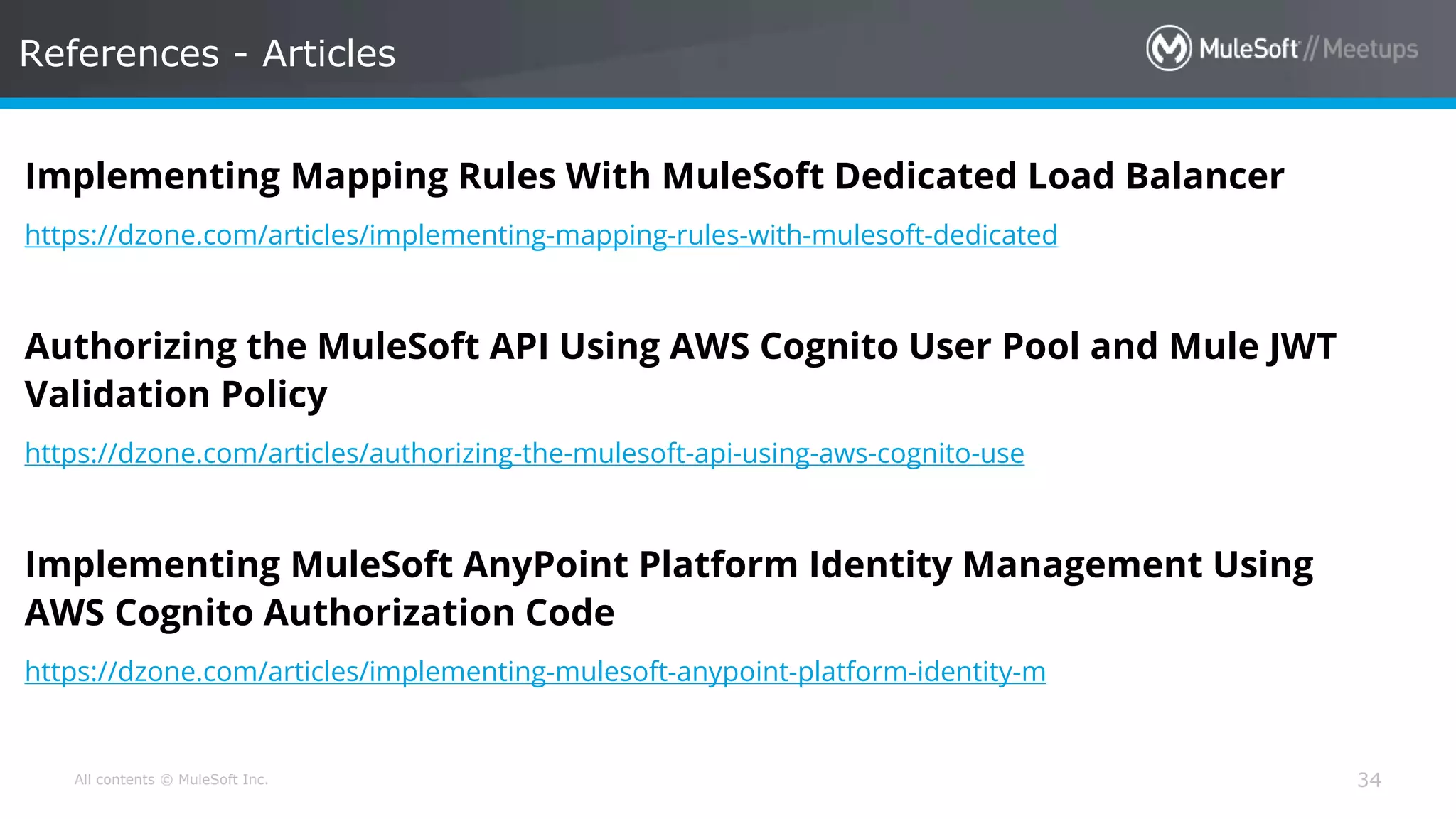This screenshot has height=819, width=1456.
Task: Click the "All contents © MuleSoft Inc." footer
Action: 171,780
